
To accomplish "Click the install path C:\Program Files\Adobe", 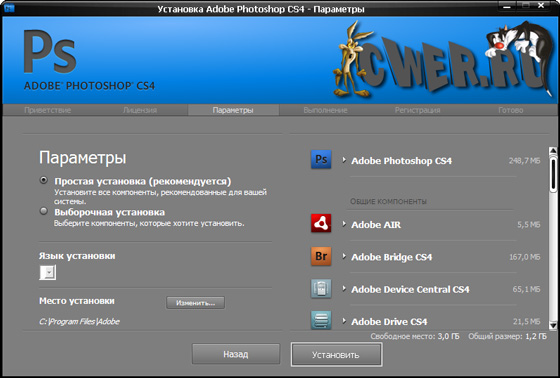I will (x=79, y=322).
